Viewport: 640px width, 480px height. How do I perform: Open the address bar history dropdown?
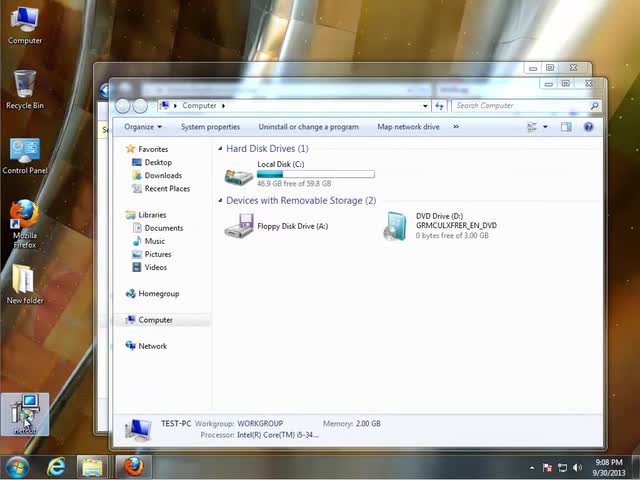[425, 106]
